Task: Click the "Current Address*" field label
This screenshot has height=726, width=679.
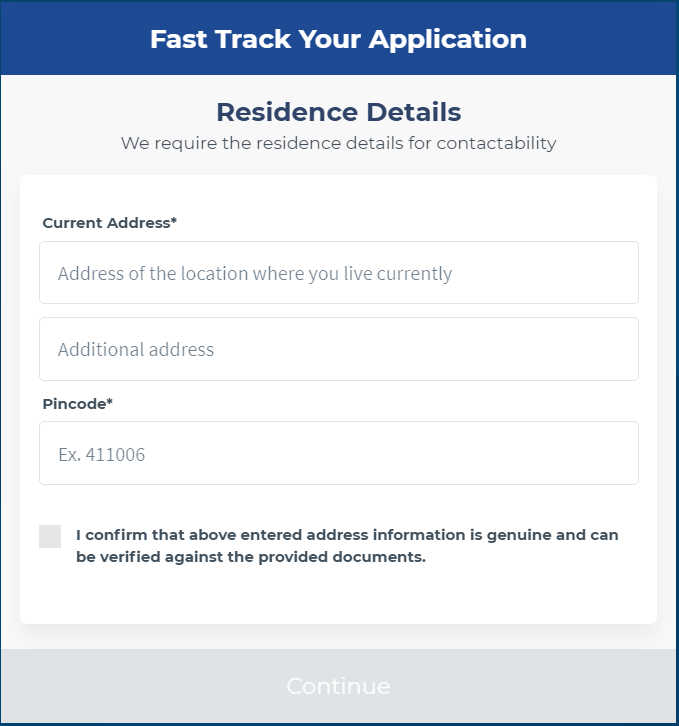Action: 109,223
